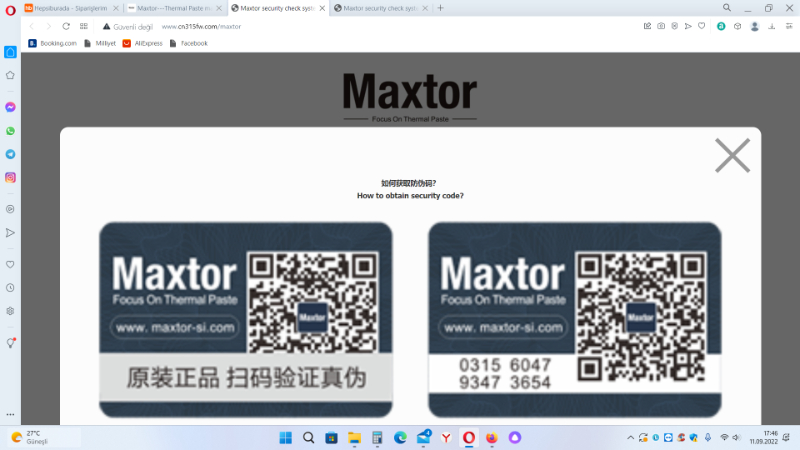Close the Hepsiburada tab
800x450 pixels.
point(116,8)
